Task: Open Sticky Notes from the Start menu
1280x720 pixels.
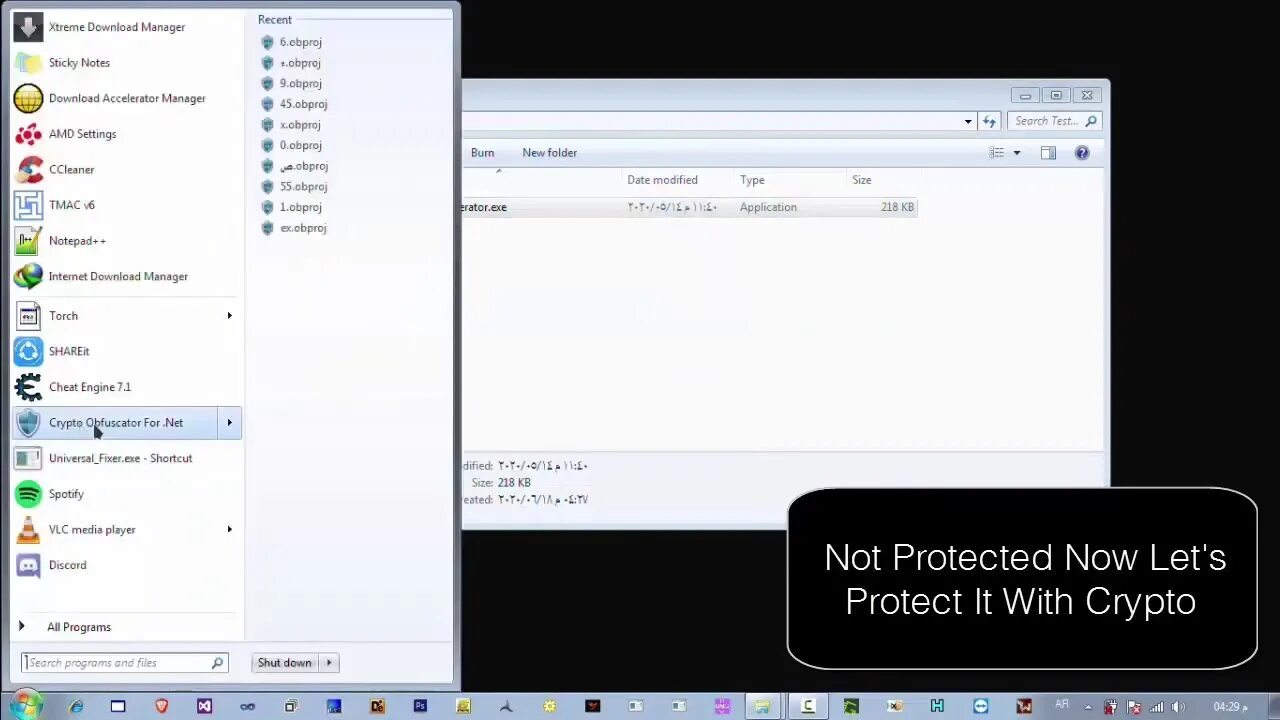Action: 126,62
